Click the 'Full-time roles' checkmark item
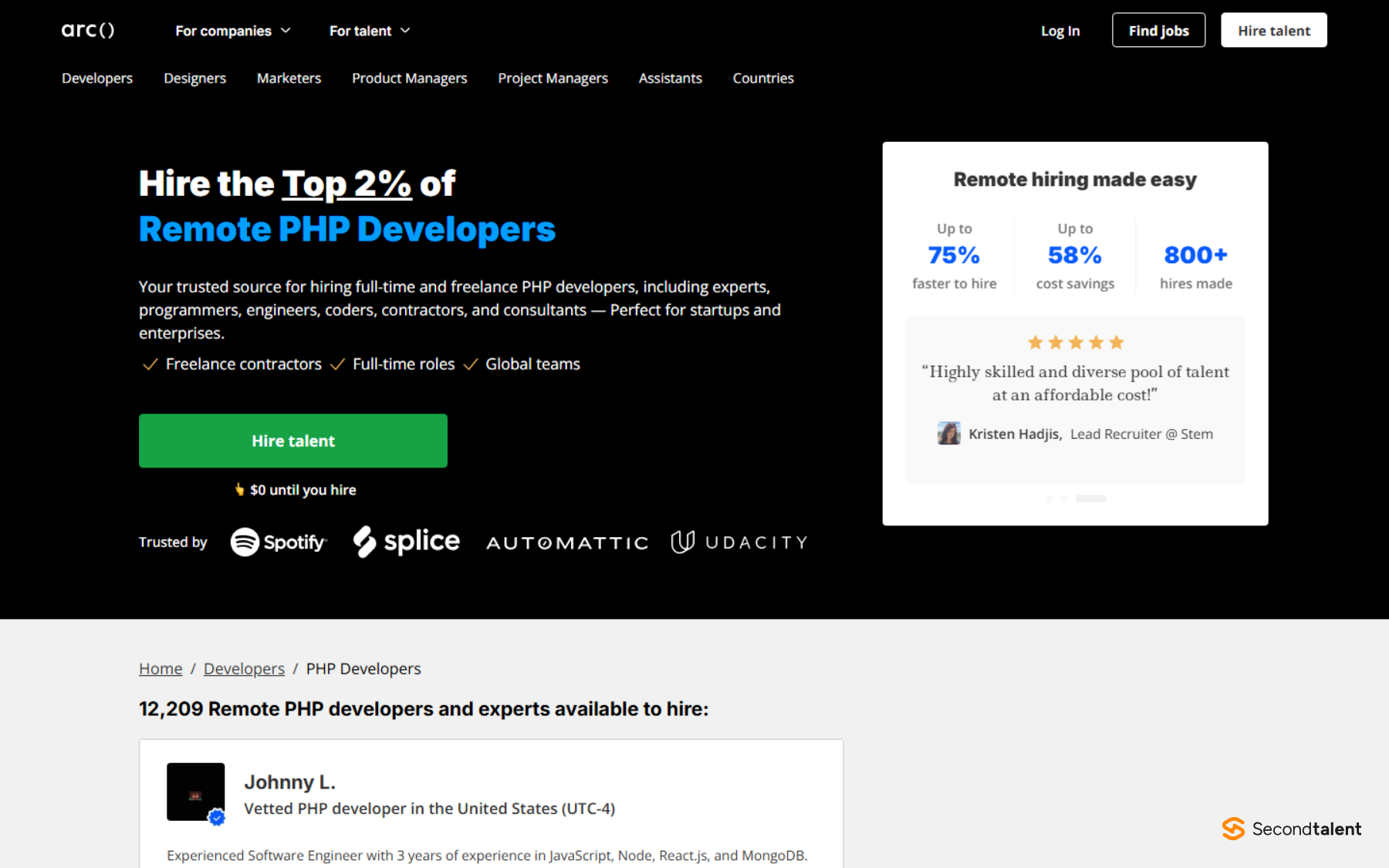1389x868 pixels. pyautogui.click(x=393, y=364)
